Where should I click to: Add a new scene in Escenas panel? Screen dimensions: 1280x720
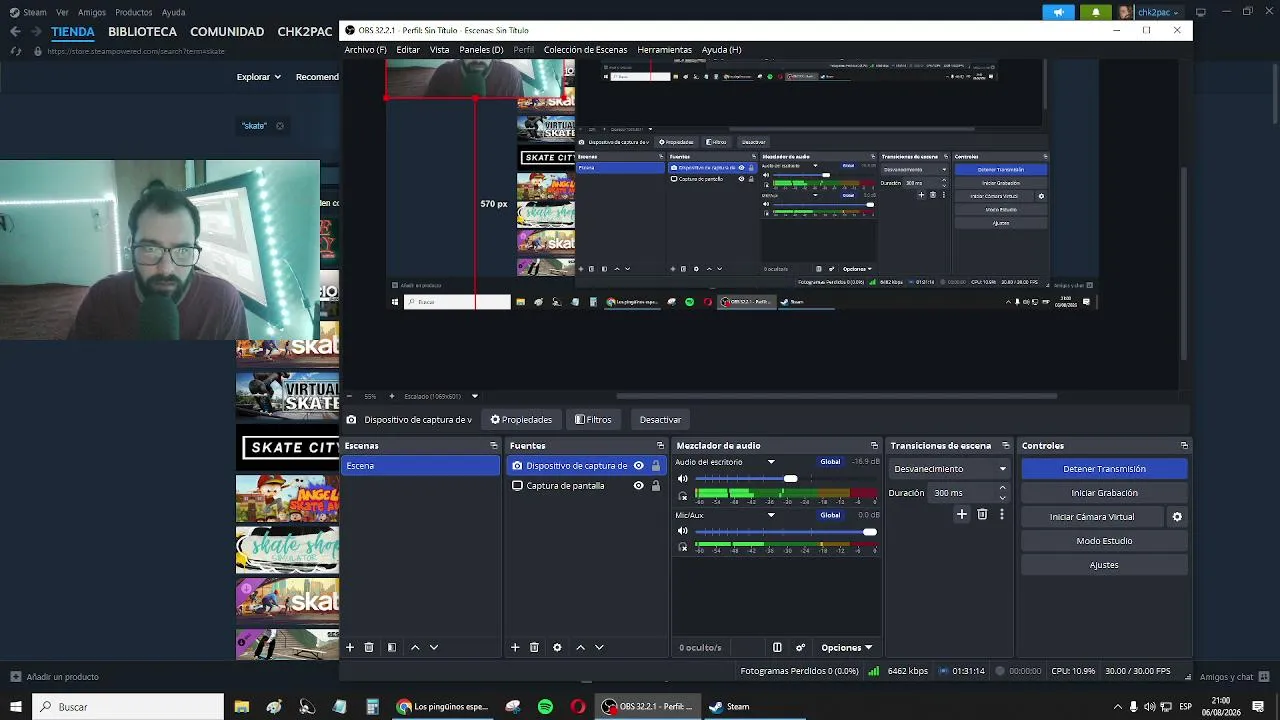click(350, 647)
